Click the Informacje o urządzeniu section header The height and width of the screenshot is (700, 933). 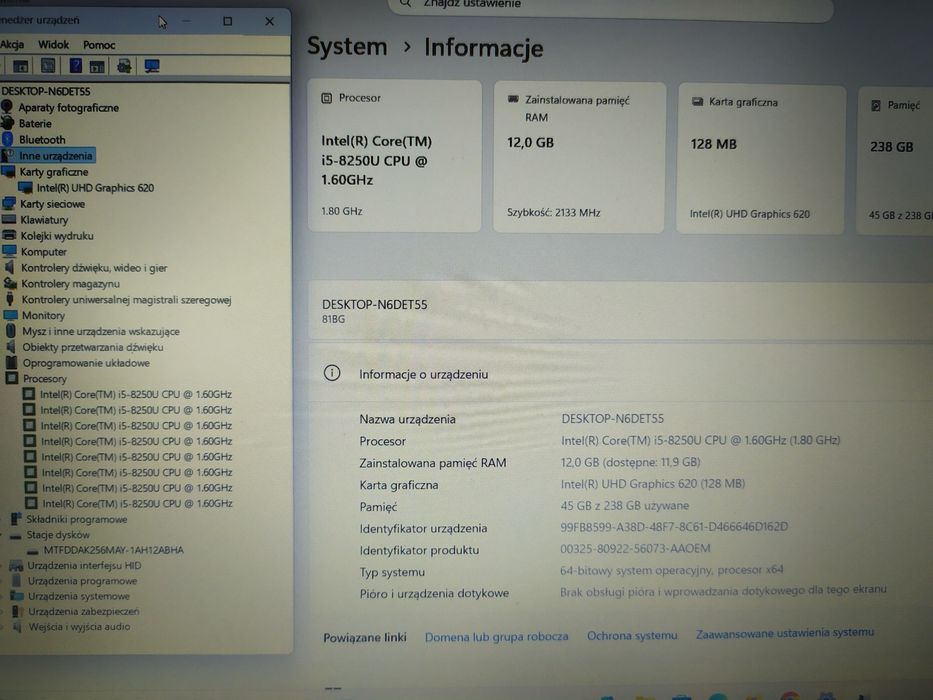[x=621, y=374]
